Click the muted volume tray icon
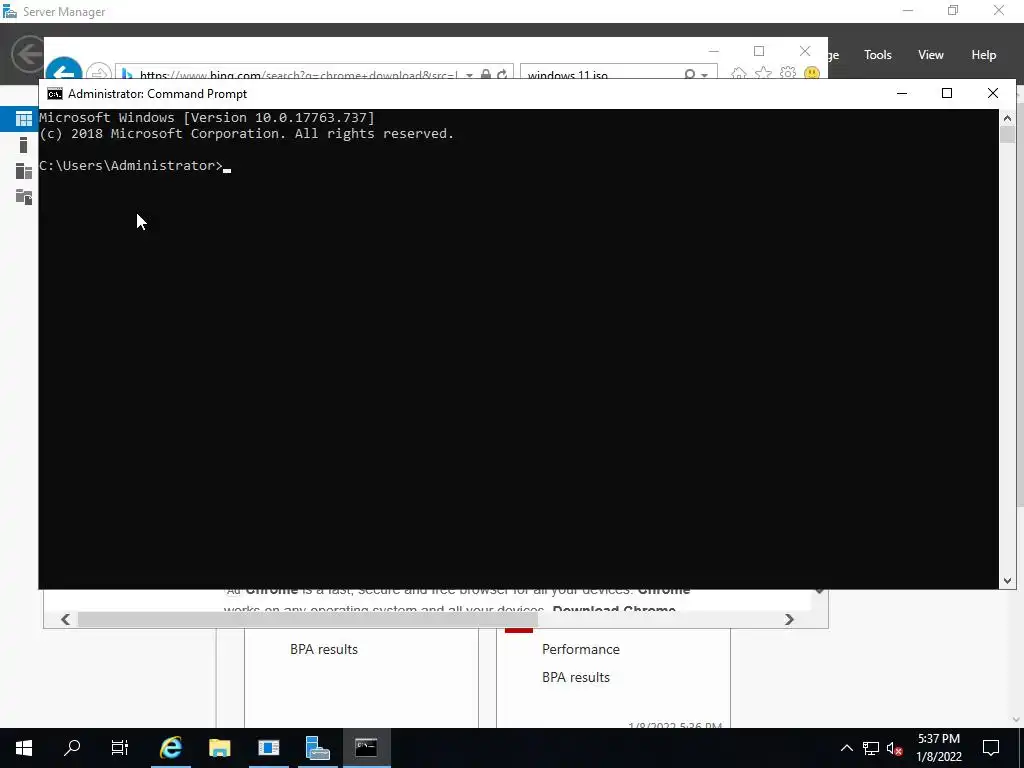This screenshot has width=1024, height=768. coord(894,748)
